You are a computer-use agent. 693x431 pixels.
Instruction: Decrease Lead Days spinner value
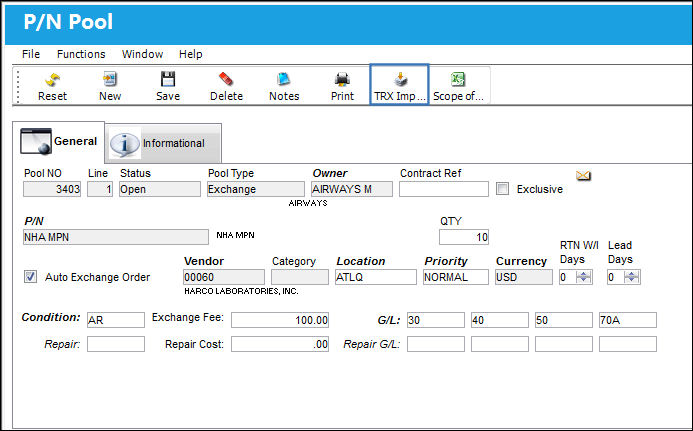[x=632, y=280]
